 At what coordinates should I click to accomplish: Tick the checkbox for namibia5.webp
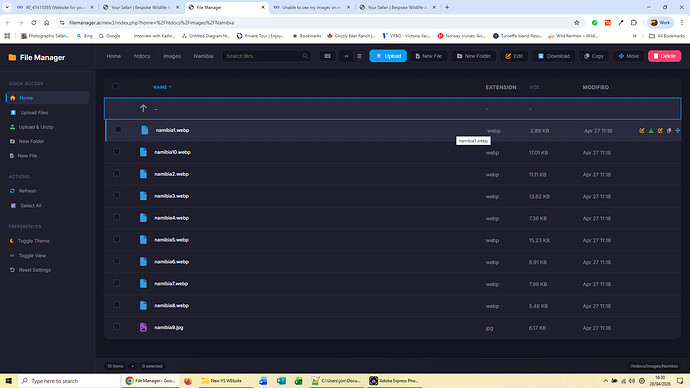[x=117, y=239]
